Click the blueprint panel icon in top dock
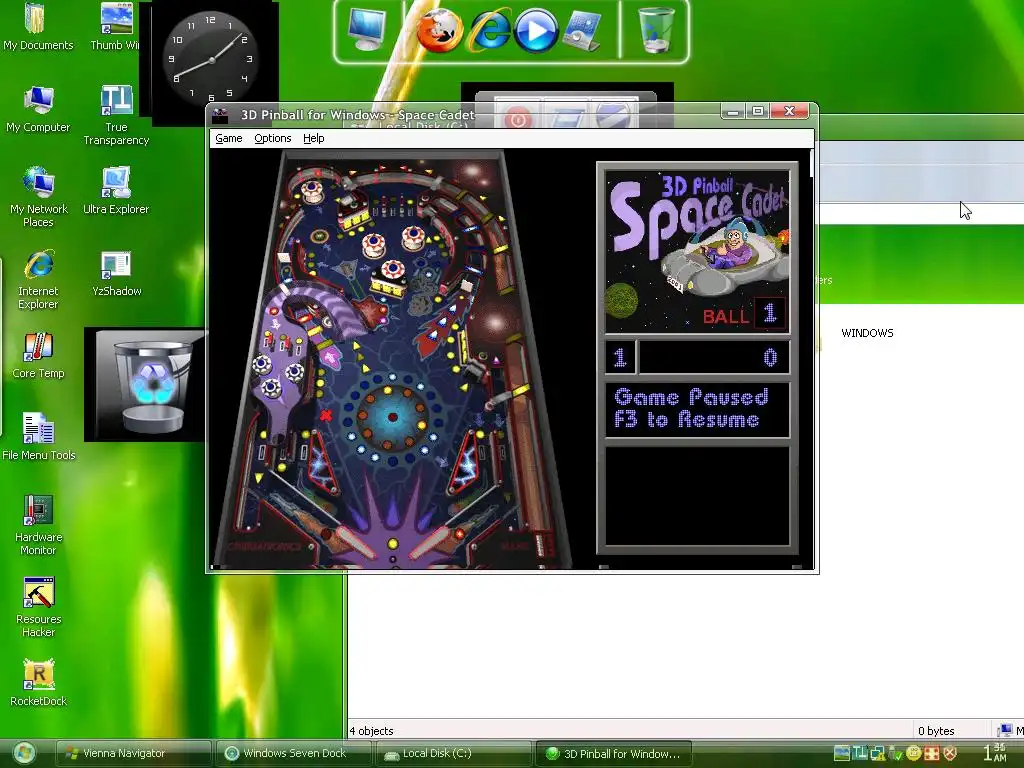Screen dimensions: 1024x768 coord(581,30)
